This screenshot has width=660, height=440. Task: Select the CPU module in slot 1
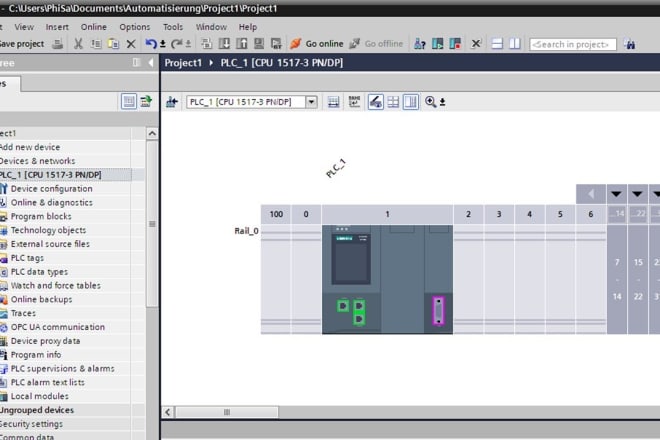pos(387,280)
